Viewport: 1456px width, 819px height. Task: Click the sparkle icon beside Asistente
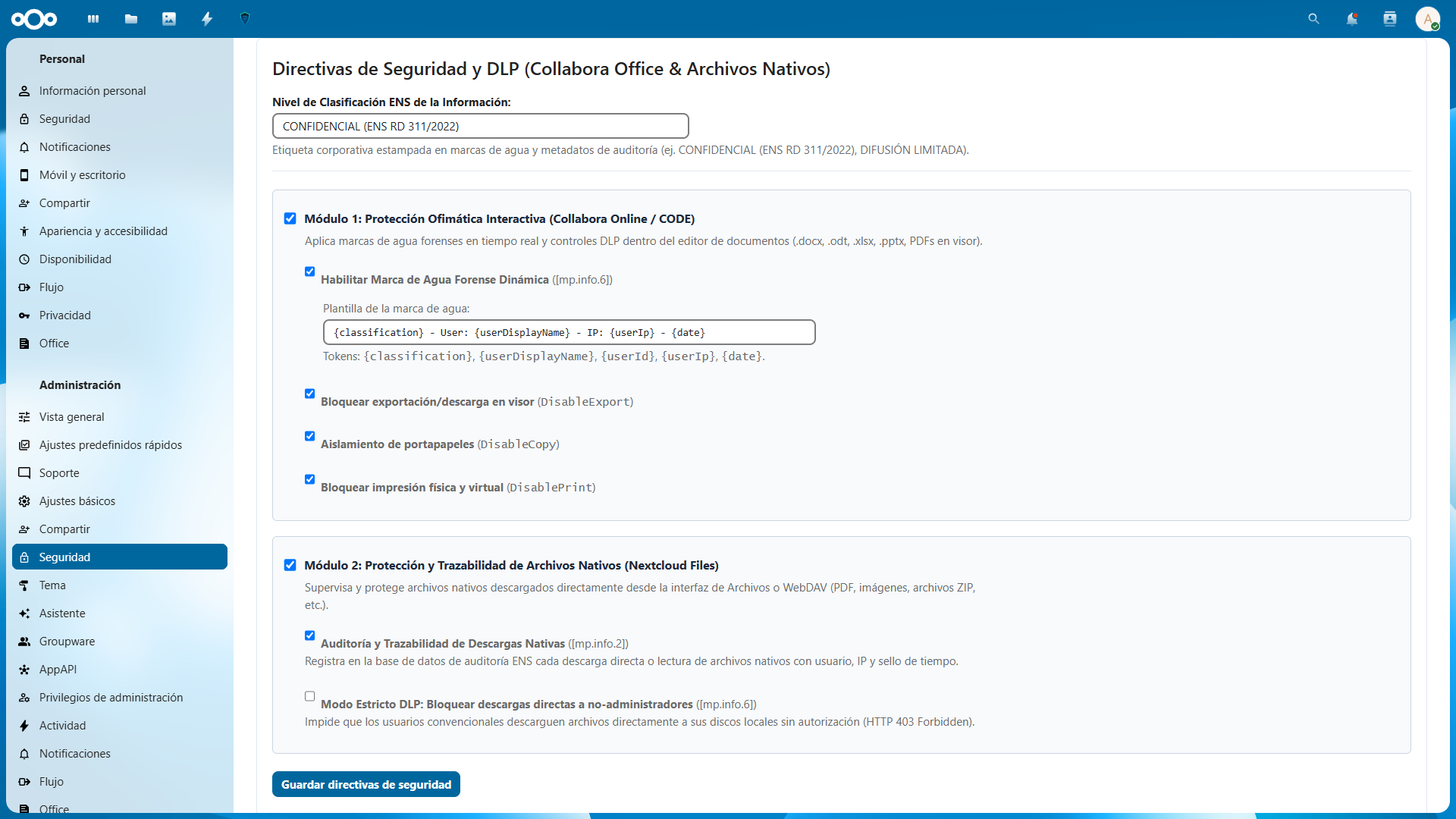24,613
